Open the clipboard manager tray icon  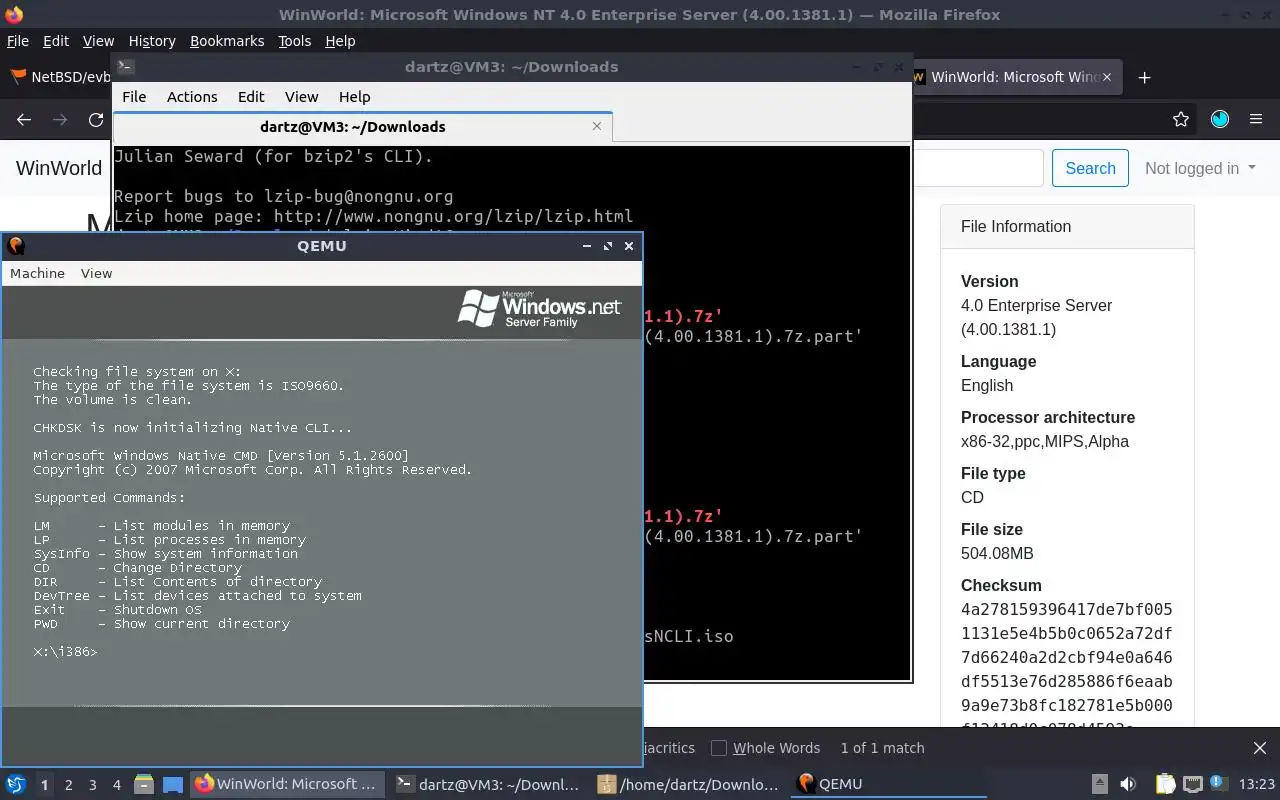click(1166, 784)
